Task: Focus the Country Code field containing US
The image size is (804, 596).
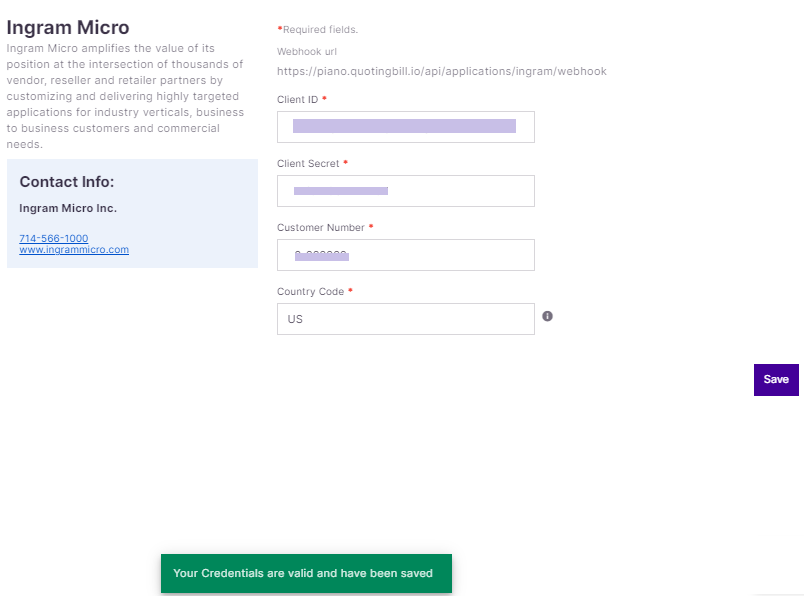Action: tap(406, 319)
